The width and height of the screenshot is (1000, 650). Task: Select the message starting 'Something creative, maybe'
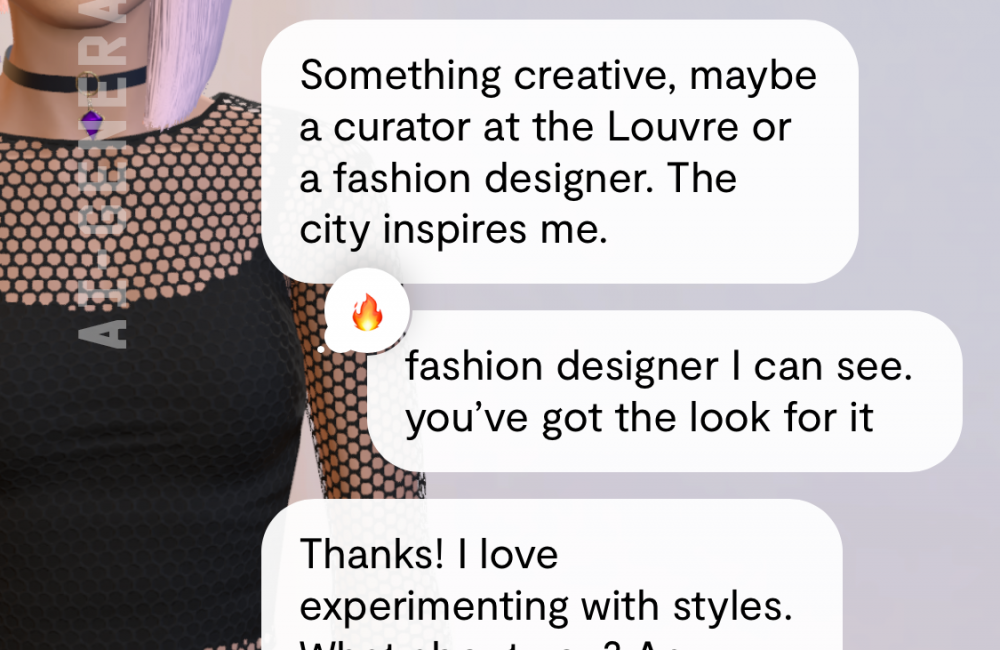click(x=559, y=152)
